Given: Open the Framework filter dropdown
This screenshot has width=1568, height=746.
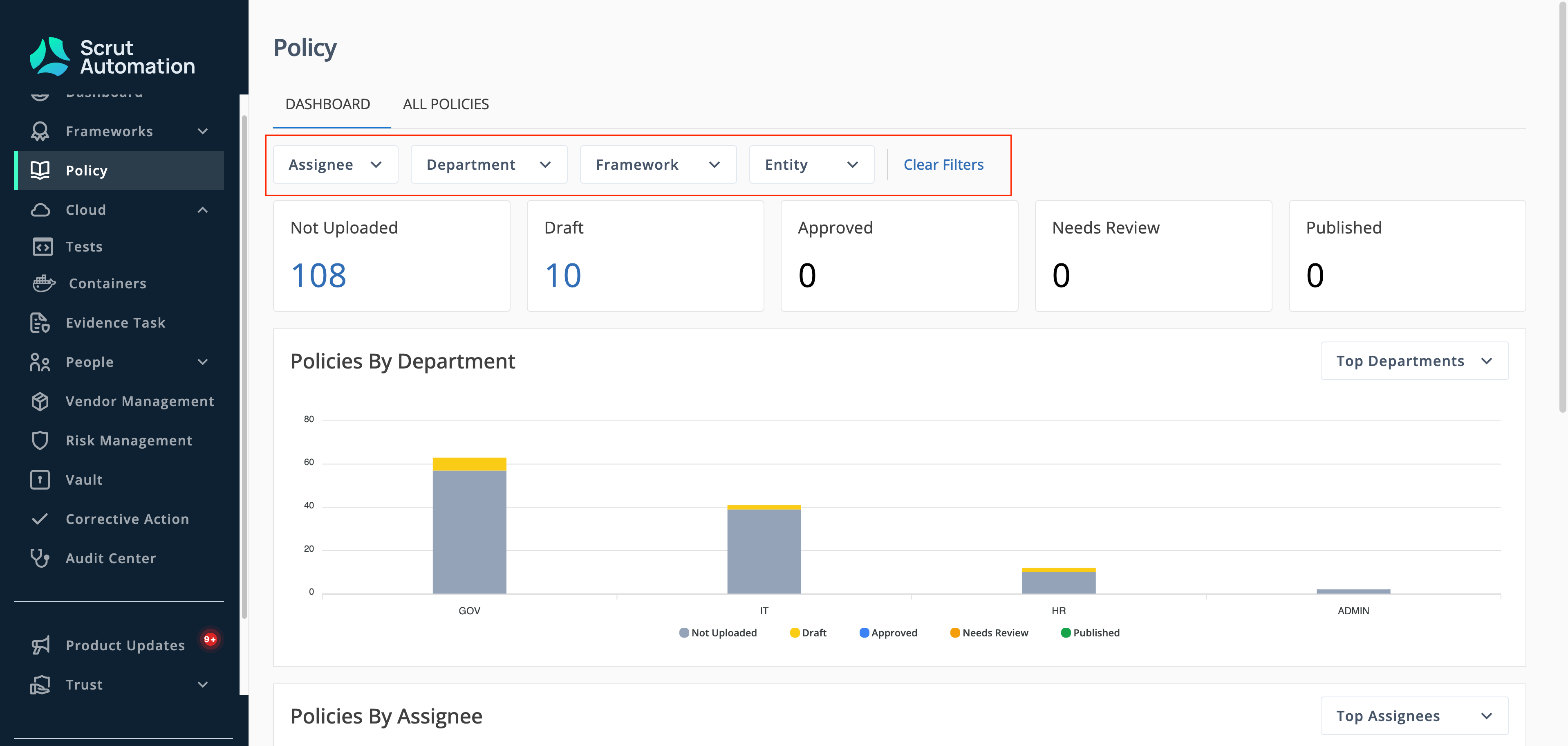Looking at the screenshot, I should (x=658, y=164).
